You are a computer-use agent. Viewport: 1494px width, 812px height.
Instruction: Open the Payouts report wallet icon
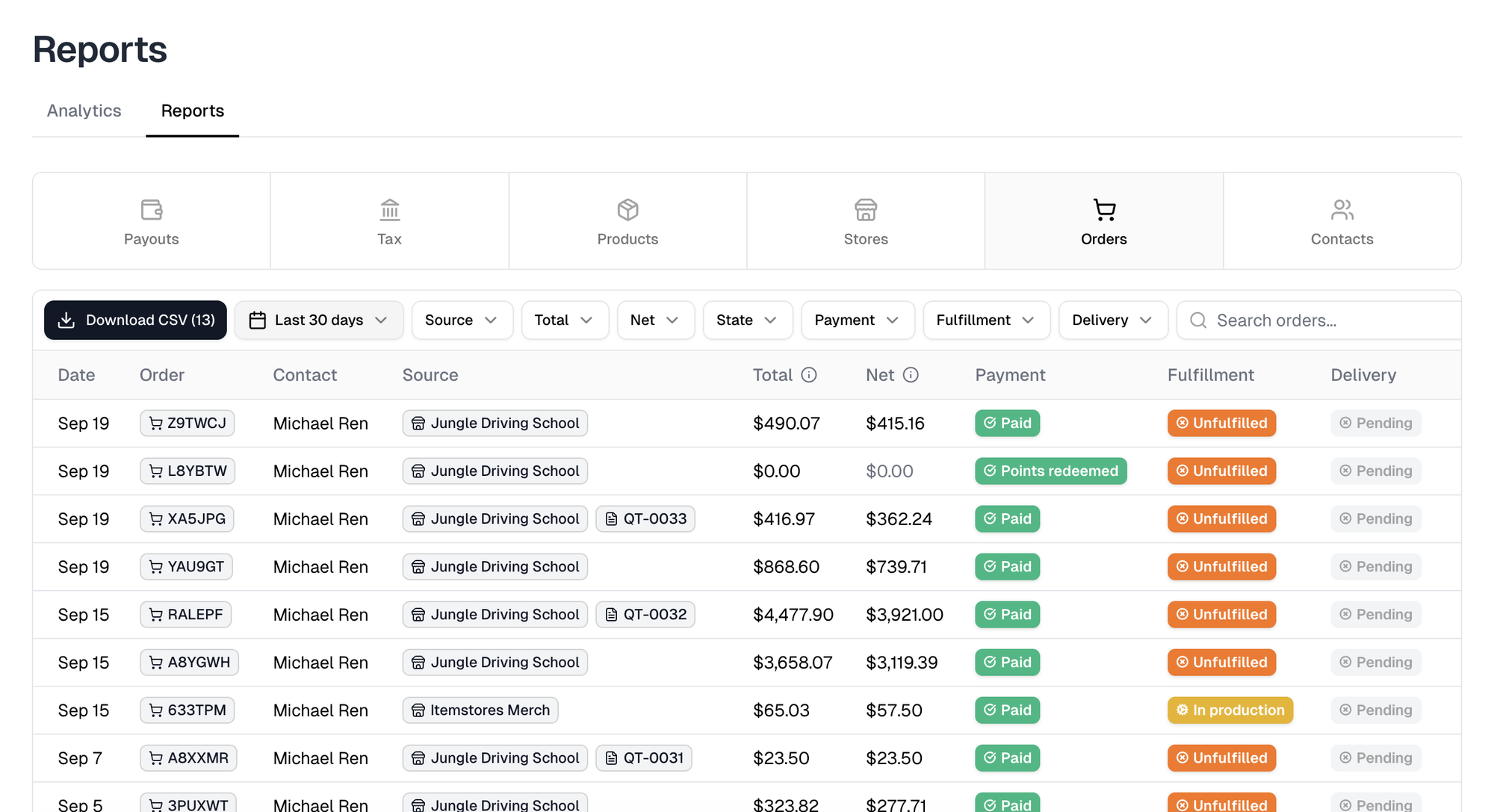click(x=152, y=210)
